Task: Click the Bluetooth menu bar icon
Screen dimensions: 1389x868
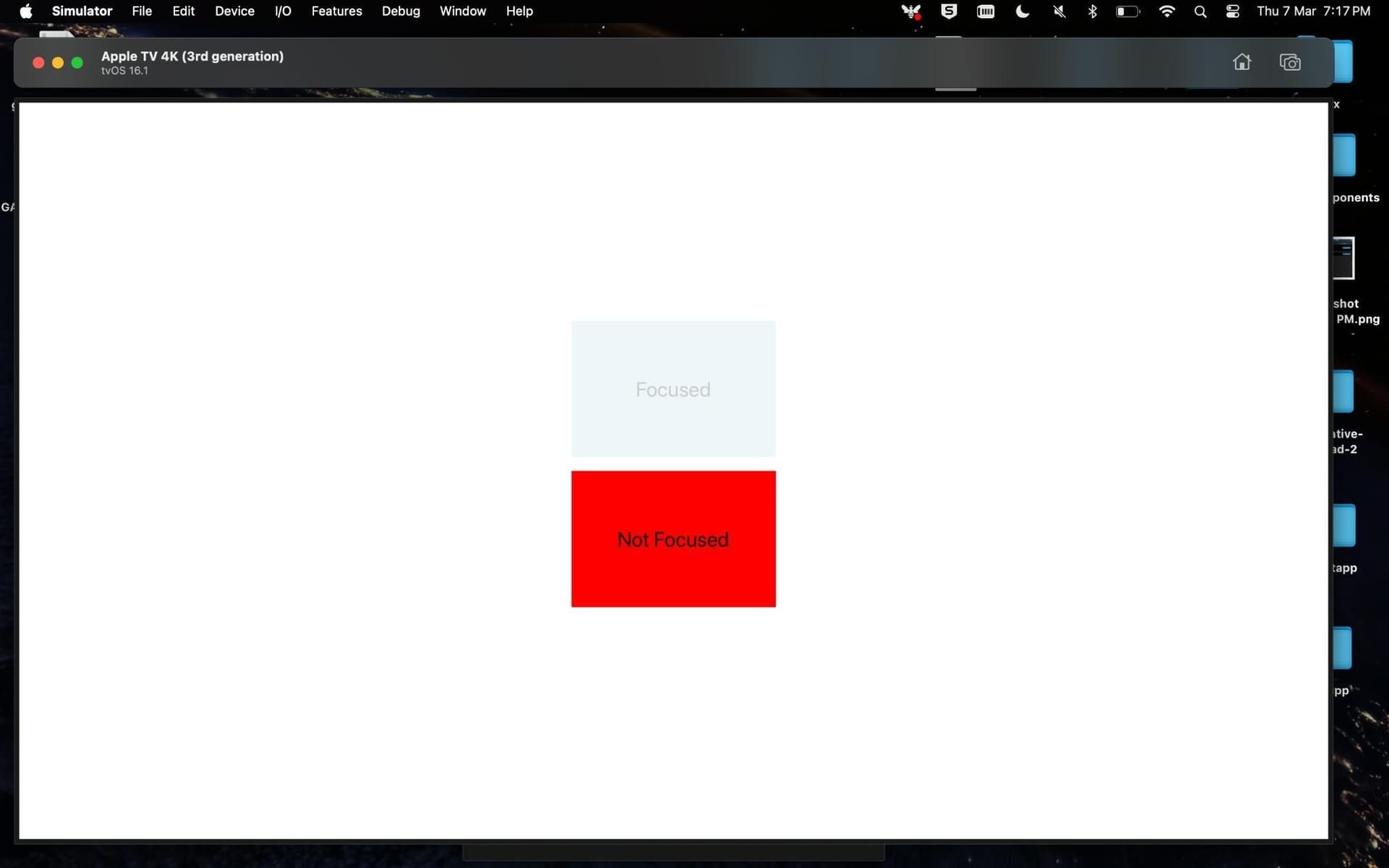Action: 1092,12
